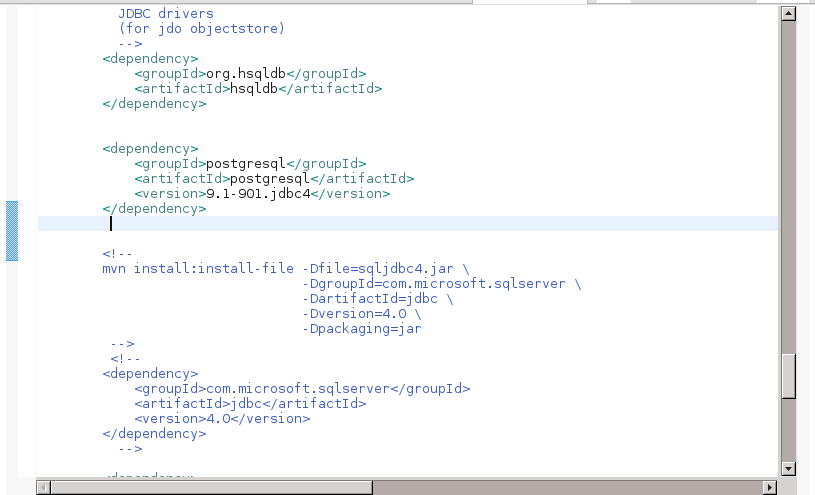Image resolution: width=815 pixels, height=495 pixels.
Task: Click the vertical scrollbar thumb
Action: point(788,376)
